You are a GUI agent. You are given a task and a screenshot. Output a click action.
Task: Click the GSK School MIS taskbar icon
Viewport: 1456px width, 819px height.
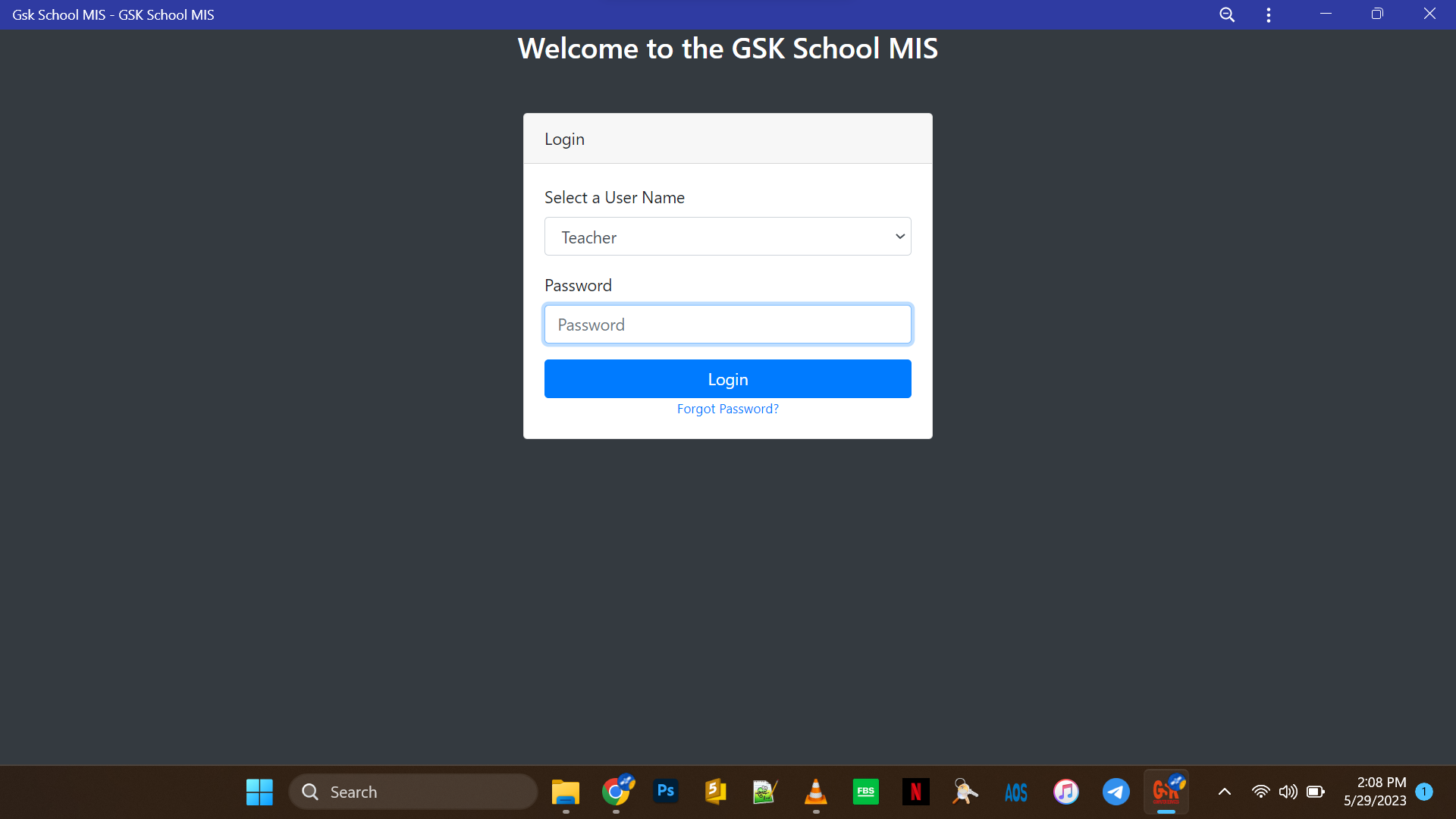(x=1166, y=792)
